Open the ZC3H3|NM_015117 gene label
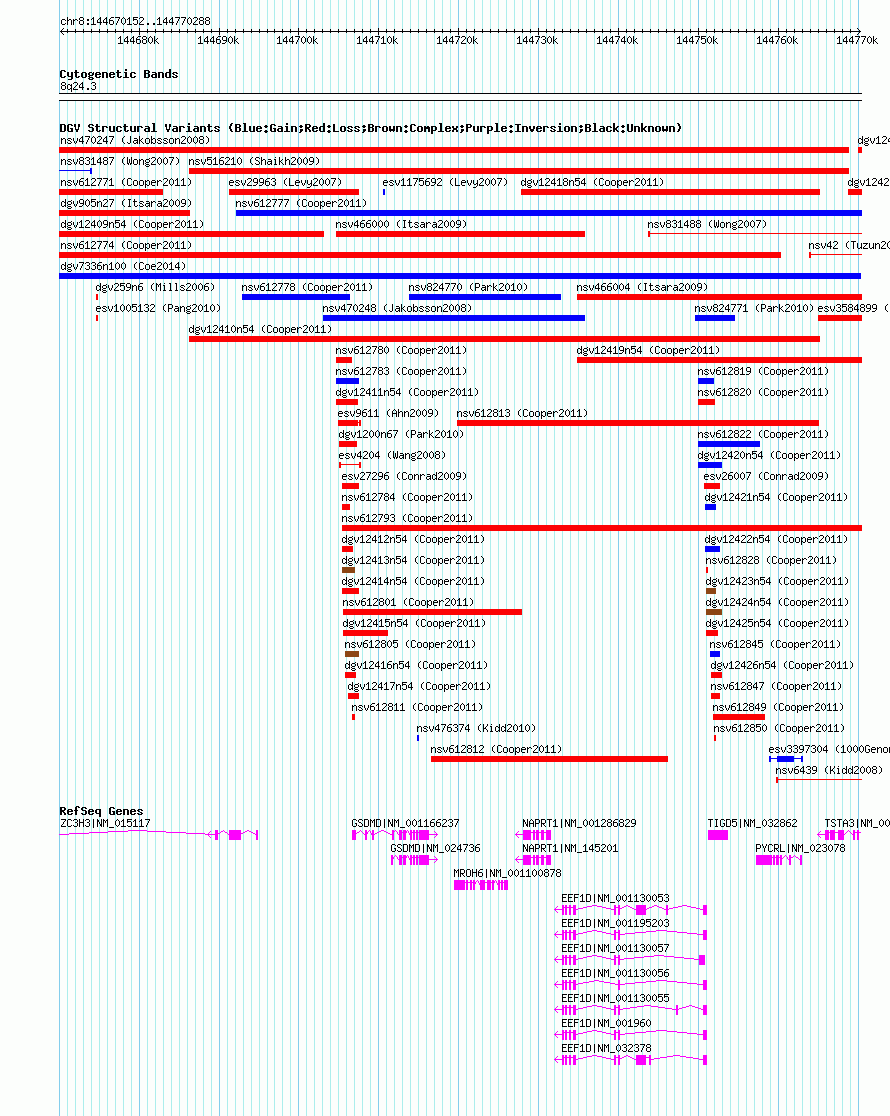Screen dimensions: 890x1116 (105, 823)
